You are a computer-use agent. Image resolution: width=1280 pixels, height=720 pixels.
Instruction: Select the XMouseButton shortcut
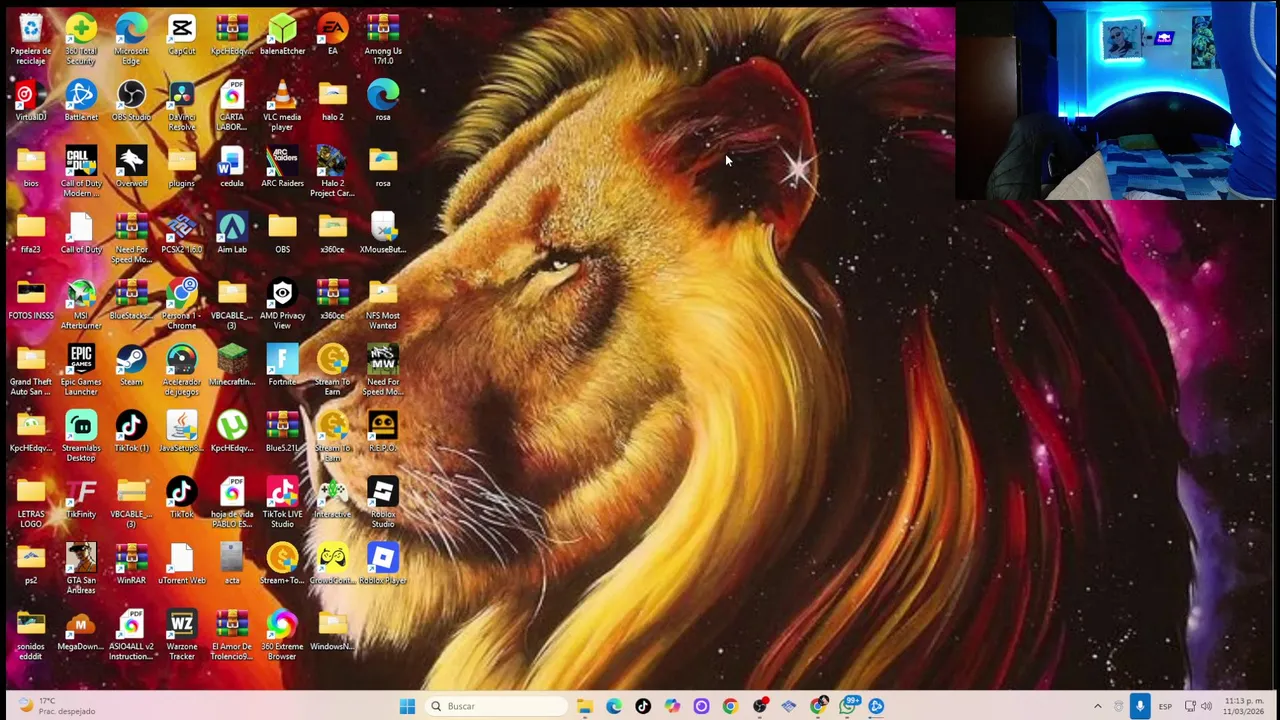point(383,233)
